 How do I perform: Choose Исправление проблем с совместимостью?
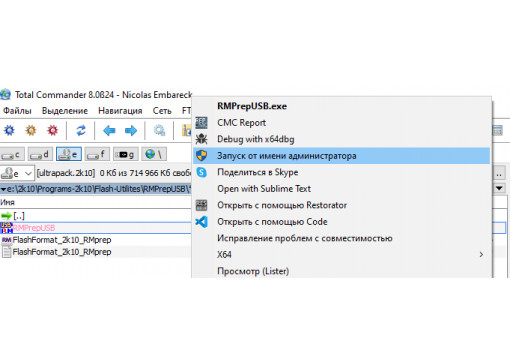pos(342,238)
